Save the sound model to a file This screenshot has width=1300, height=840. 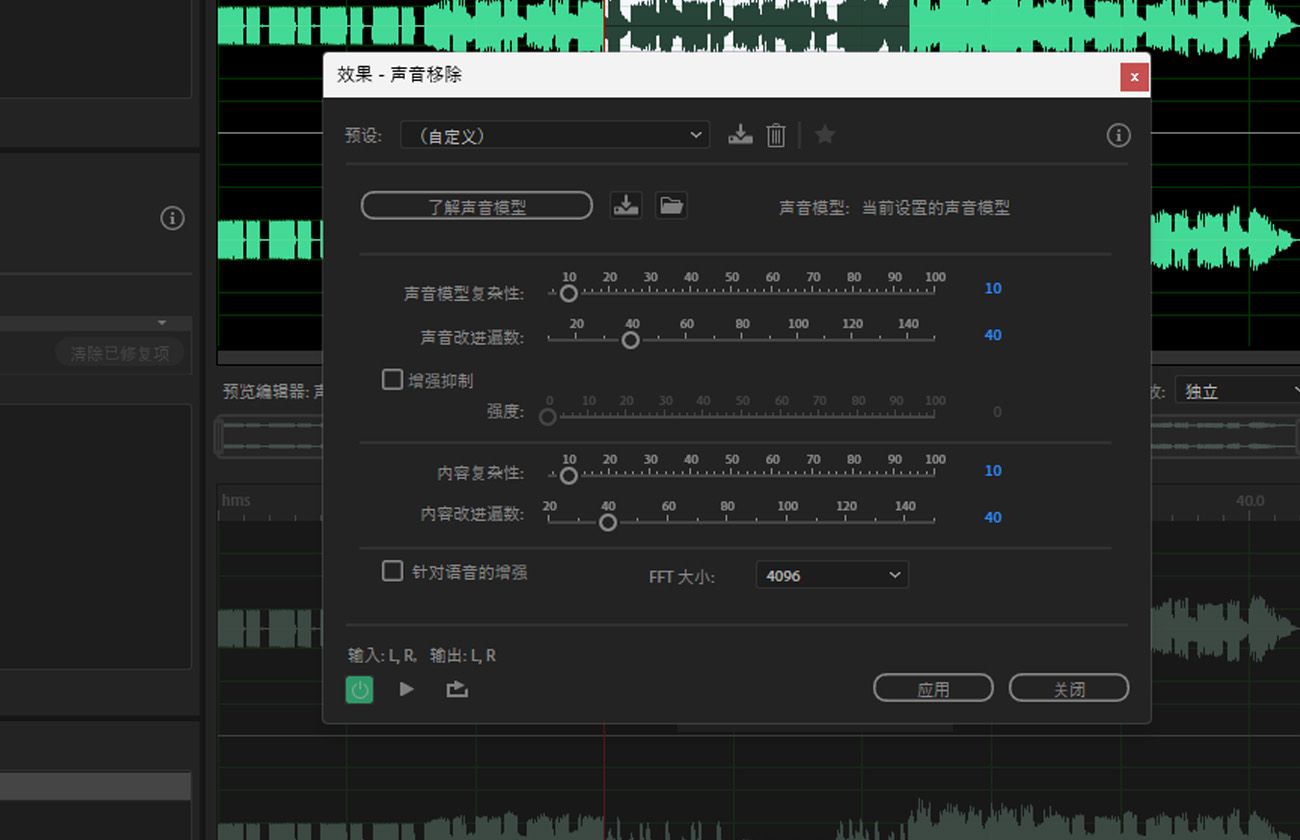tap(626, 205)
